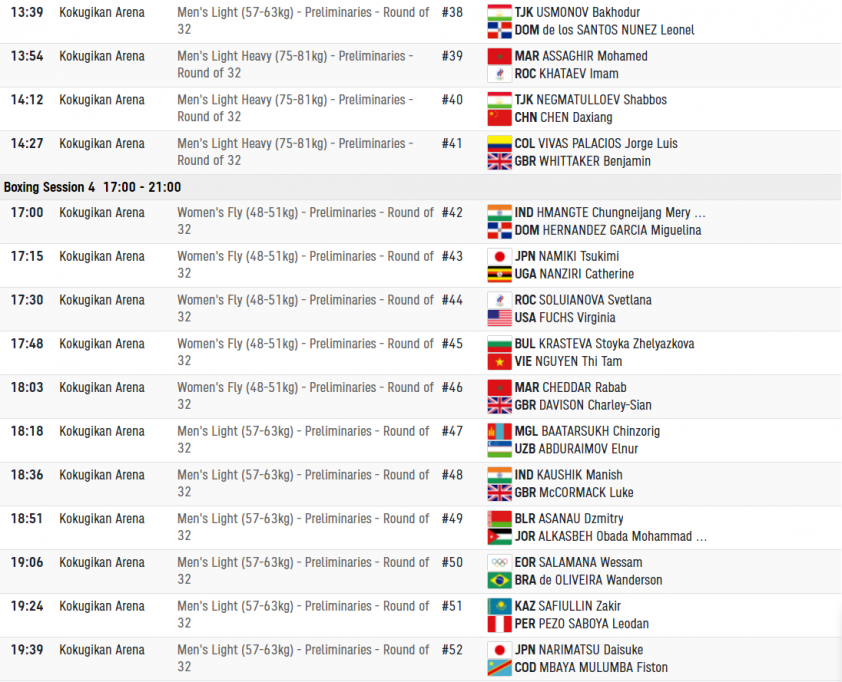Click the Great Britain flag beside WHITTAKER Benjamin
This screenshot has height=682, width=842.
(x=499, y=162)
